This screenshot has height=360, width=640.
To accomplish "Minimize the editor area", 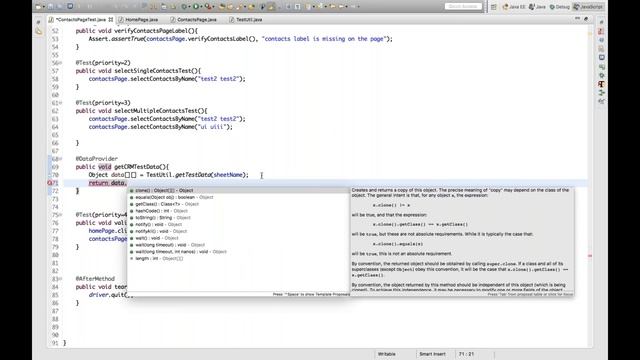I will [577, 19].
